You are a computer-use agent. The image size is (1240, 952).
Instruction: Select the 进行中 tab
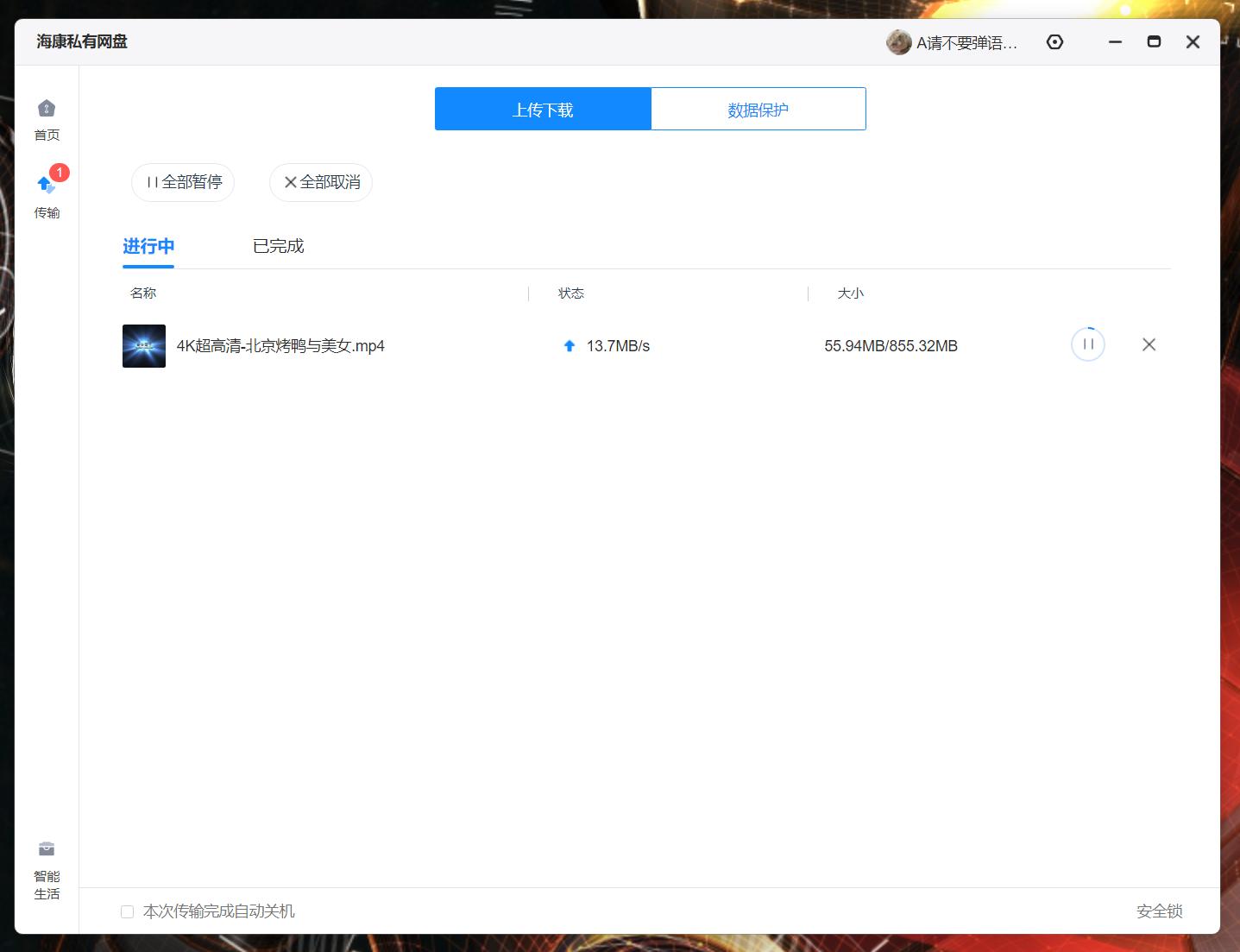pyautogui.click(x=148, y=247)
